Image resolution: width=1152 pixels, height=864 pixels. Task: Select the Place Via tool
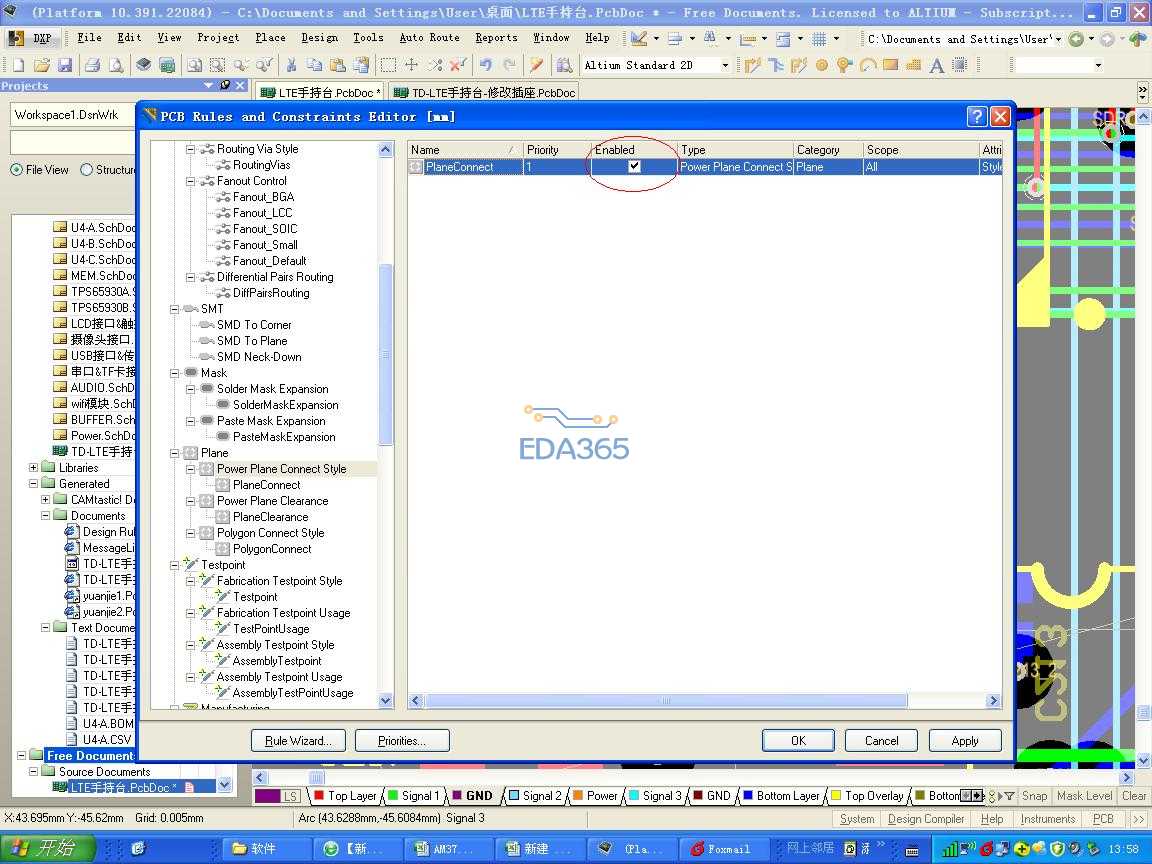pos(845,65)
